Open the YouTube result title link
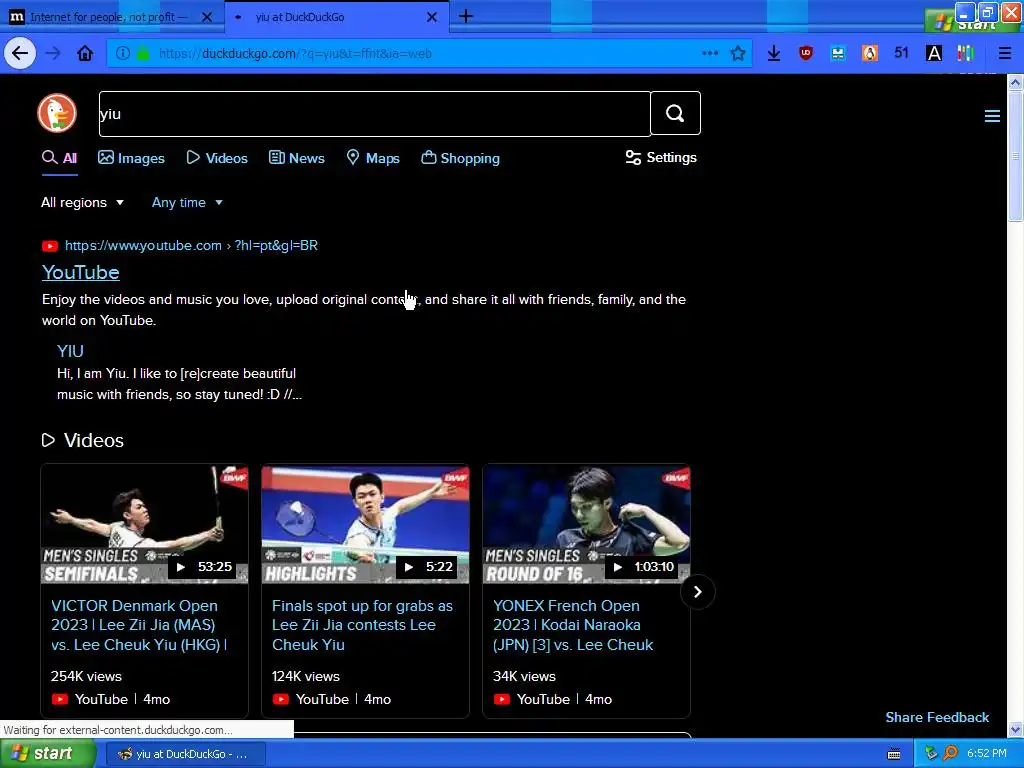The height and width of the screenshot is (768, 1024). click(x=80, y=272)
